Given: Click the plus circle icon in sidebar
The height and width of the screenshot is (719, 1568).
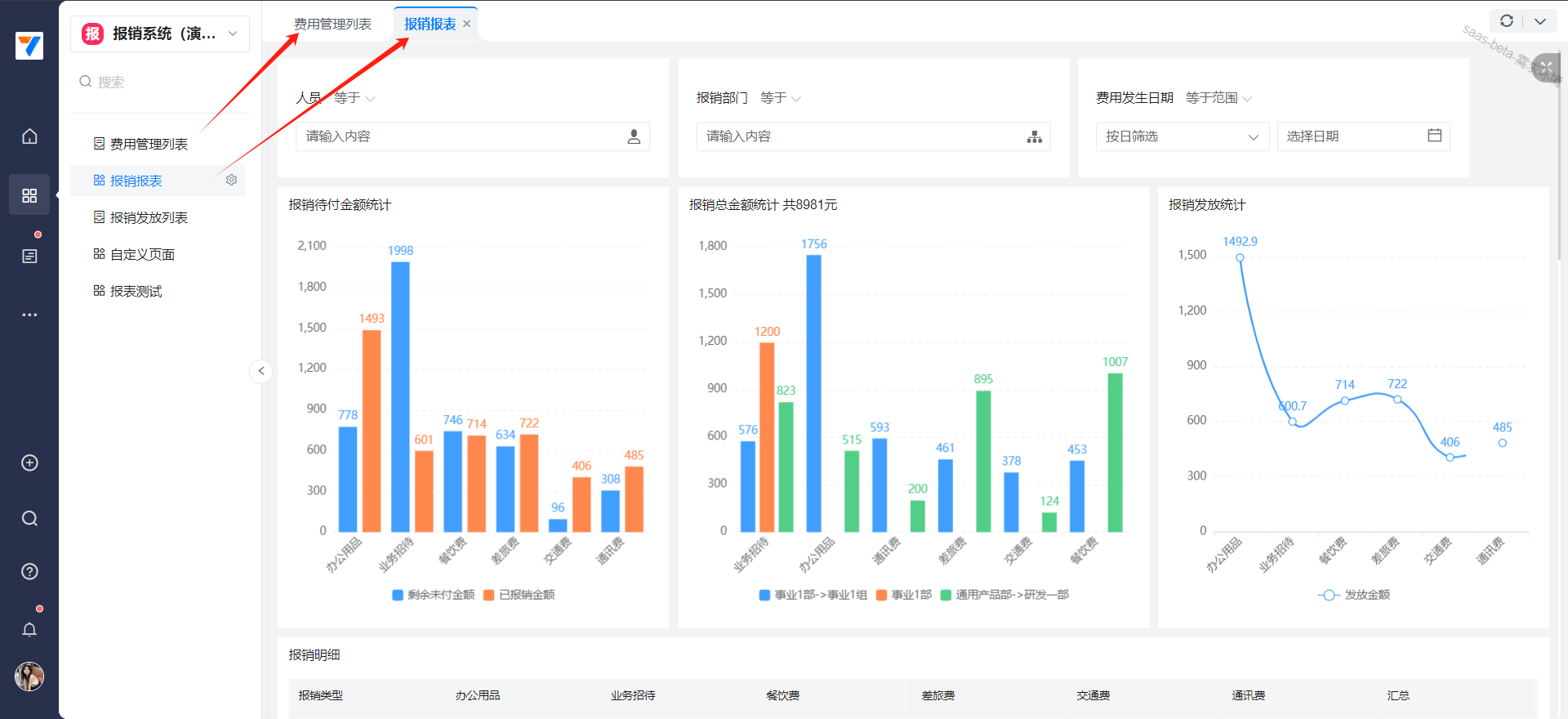Looking at the screenshot, I should (x=29, y=462).
